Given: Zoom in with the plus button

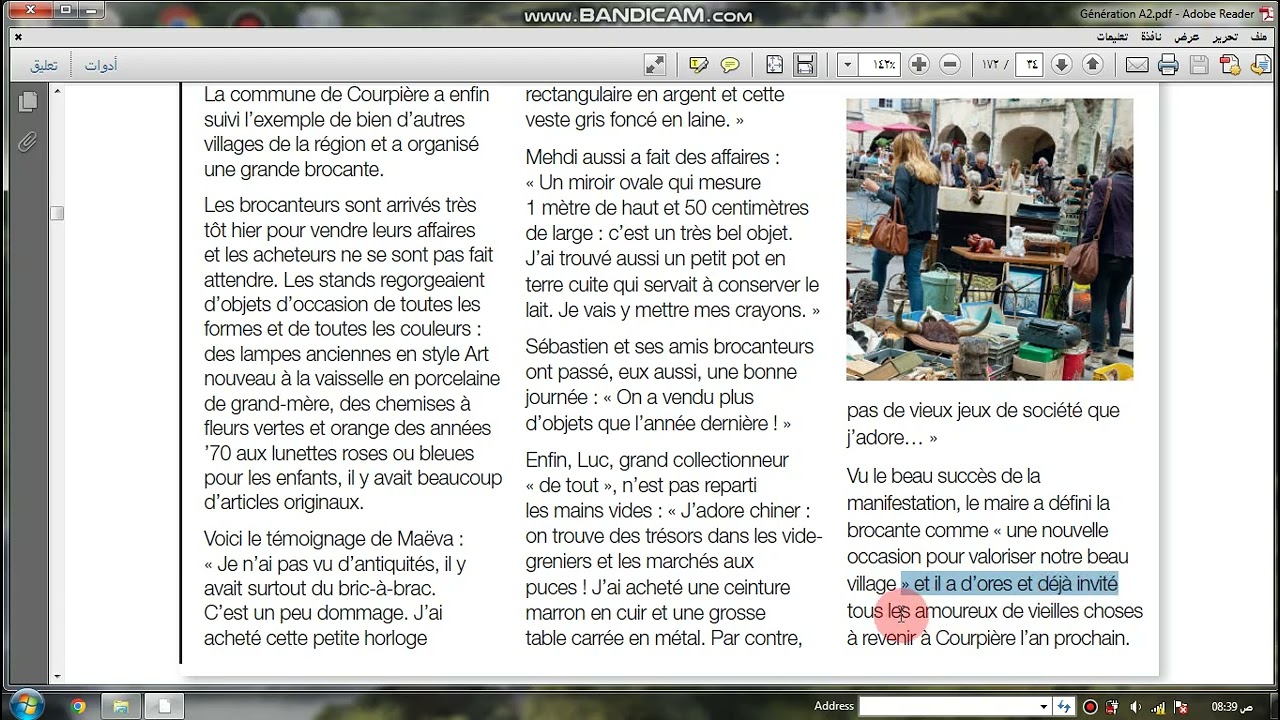Looking at the screenshot, I should pos(919,65).
